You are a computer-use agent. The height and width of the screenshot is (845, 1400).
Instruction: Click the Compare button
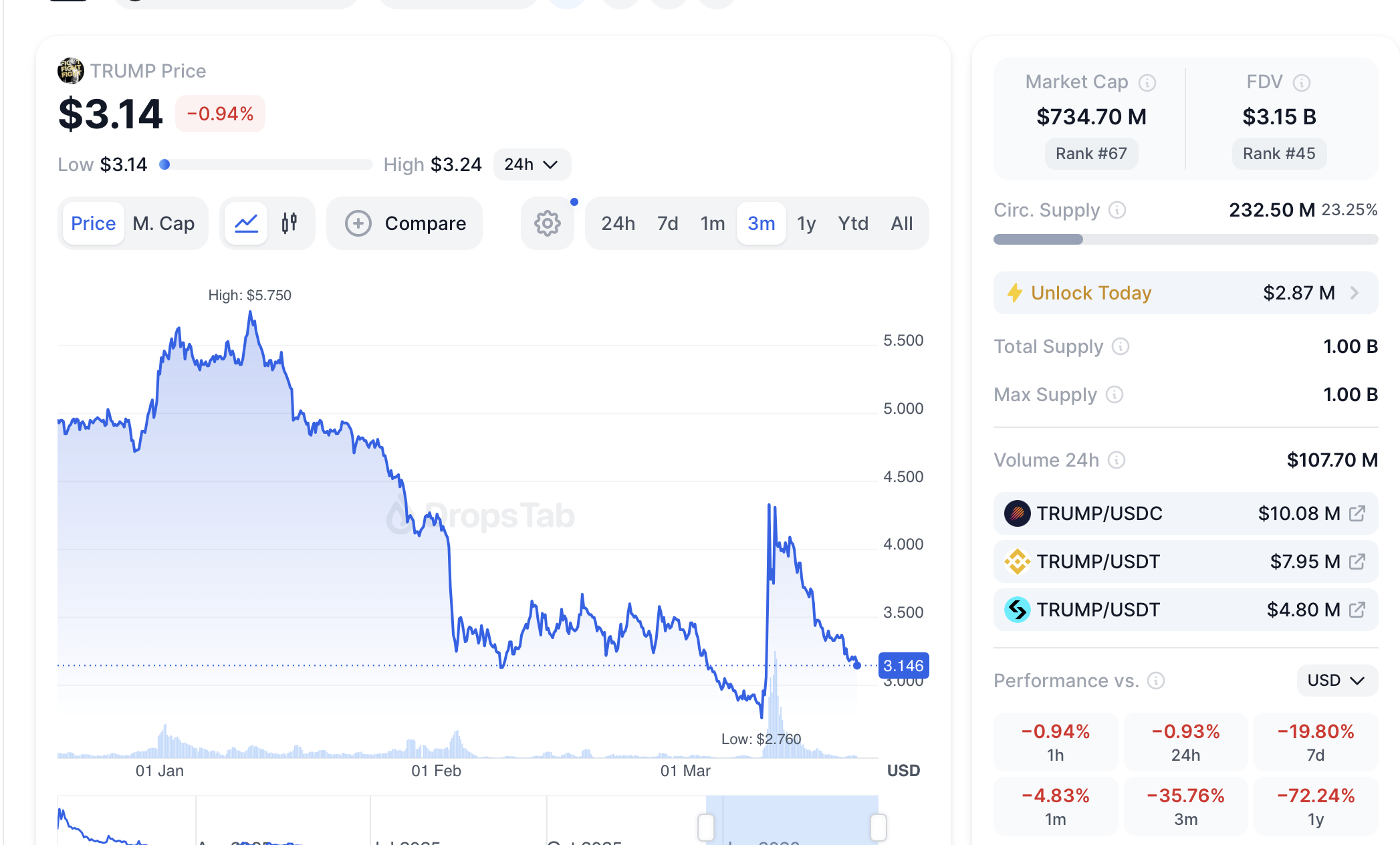pos(404,223)
